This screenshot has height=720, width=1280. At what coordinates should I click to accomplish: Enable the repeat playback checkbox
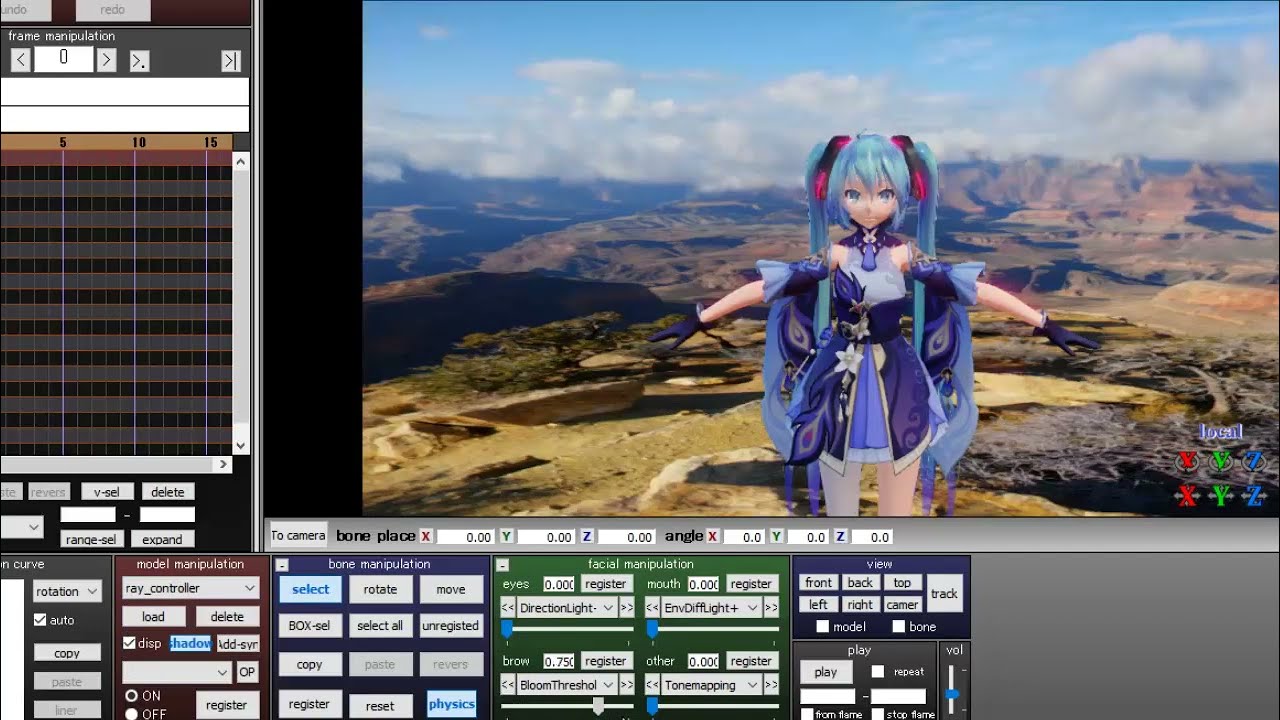tap(878, 672)
